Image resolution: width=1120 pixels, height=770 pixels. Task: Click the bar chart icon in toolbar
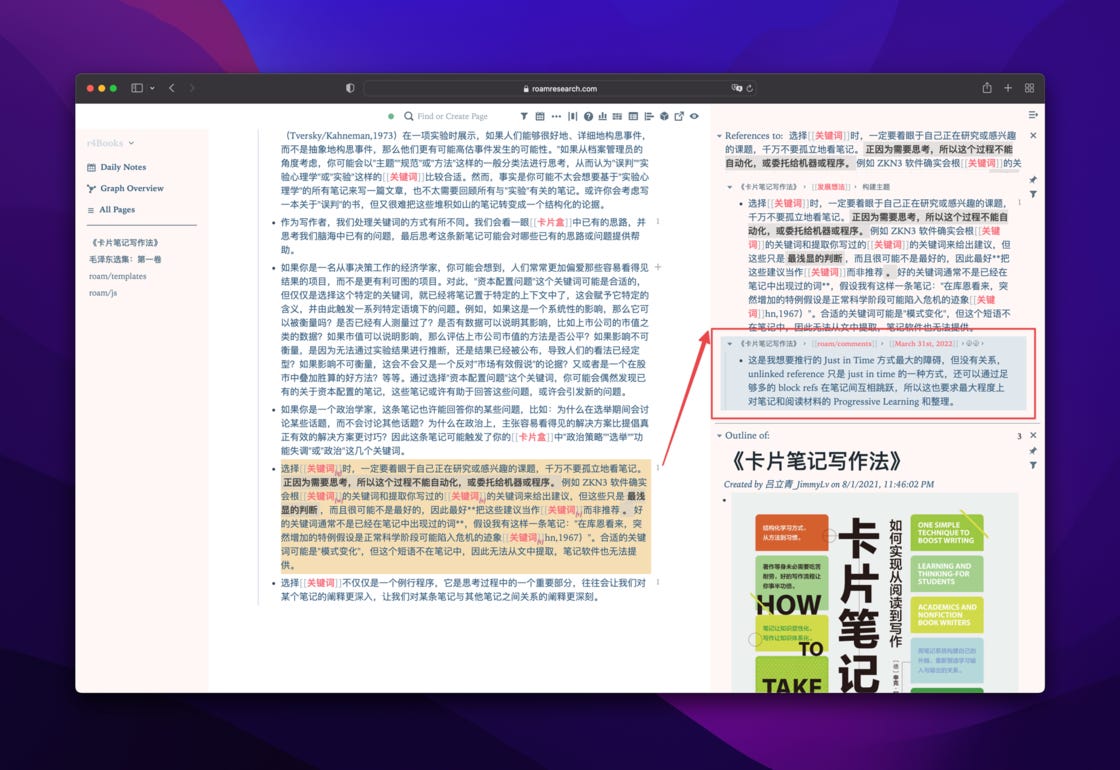(x=602, y=116)
